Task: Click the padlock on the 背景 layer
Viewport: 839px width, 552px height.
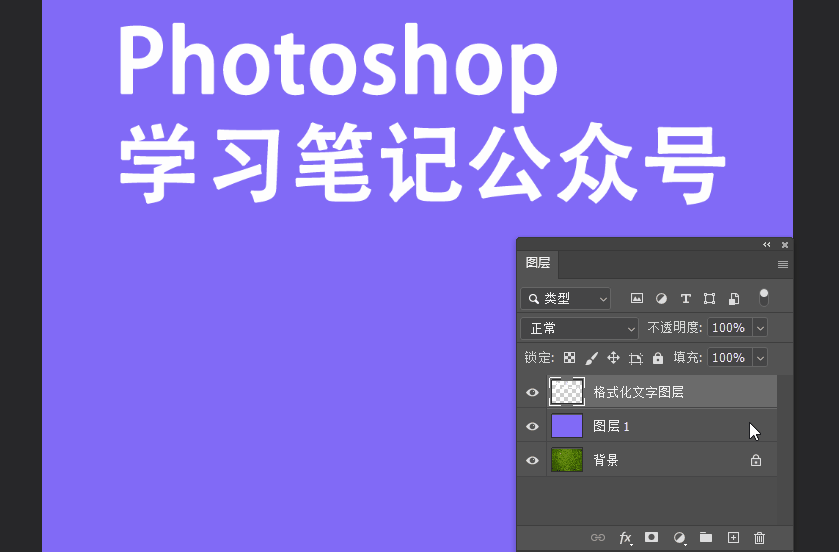Action: tap(756, 460)
